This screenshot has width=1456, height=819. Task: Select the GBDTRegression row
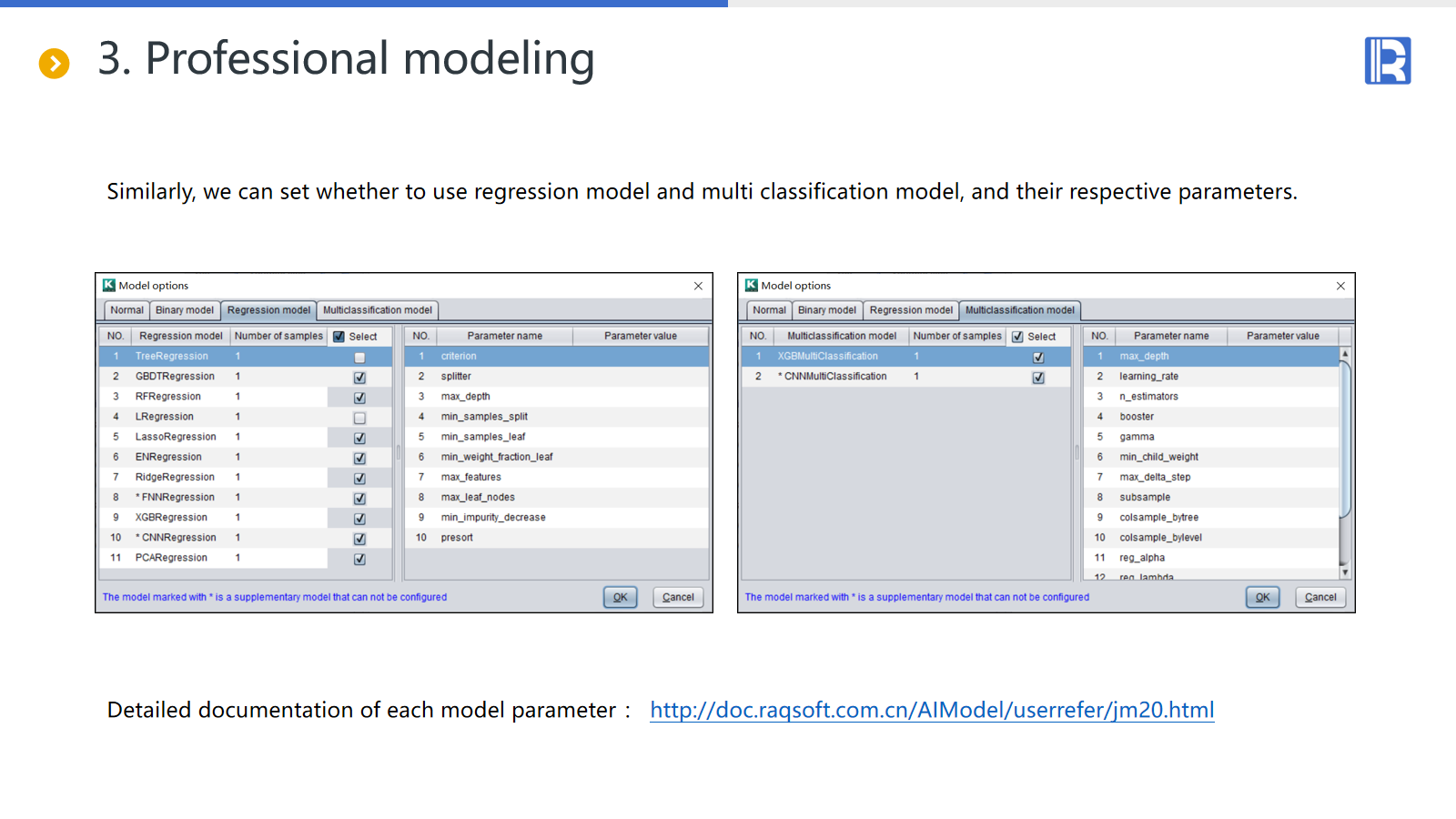pos(175,377)
